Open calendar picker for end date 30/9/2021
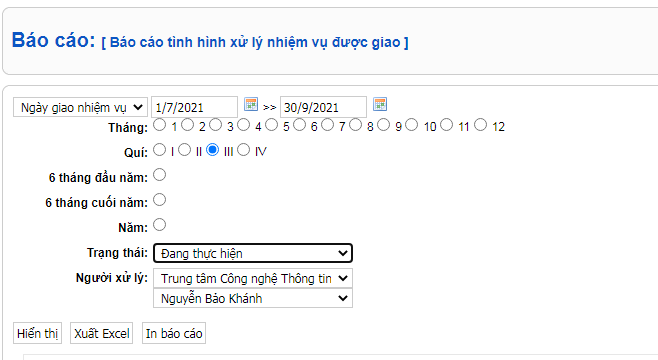 (x=380, y=104)
